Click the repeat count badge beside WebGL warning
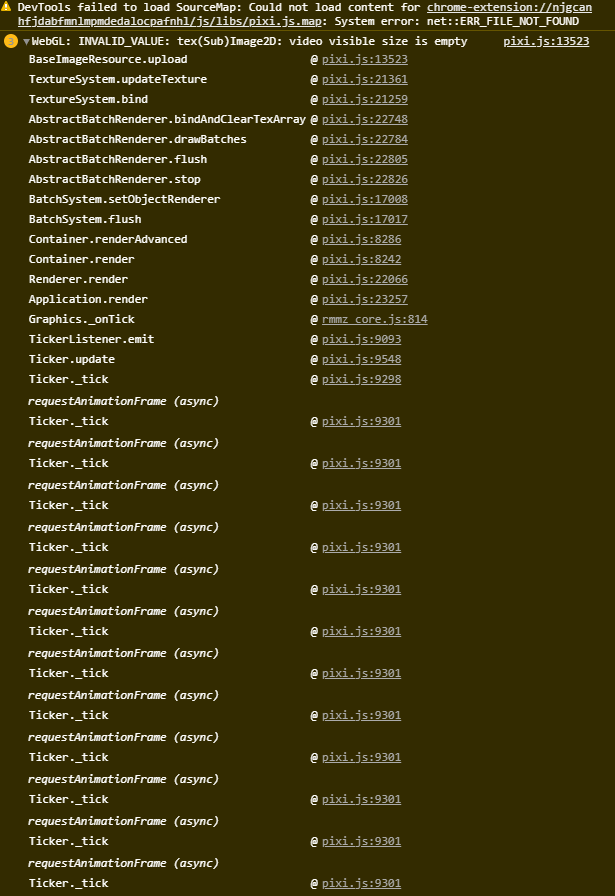The width and height of the screenshot is (615, 896). pos(11,41)
